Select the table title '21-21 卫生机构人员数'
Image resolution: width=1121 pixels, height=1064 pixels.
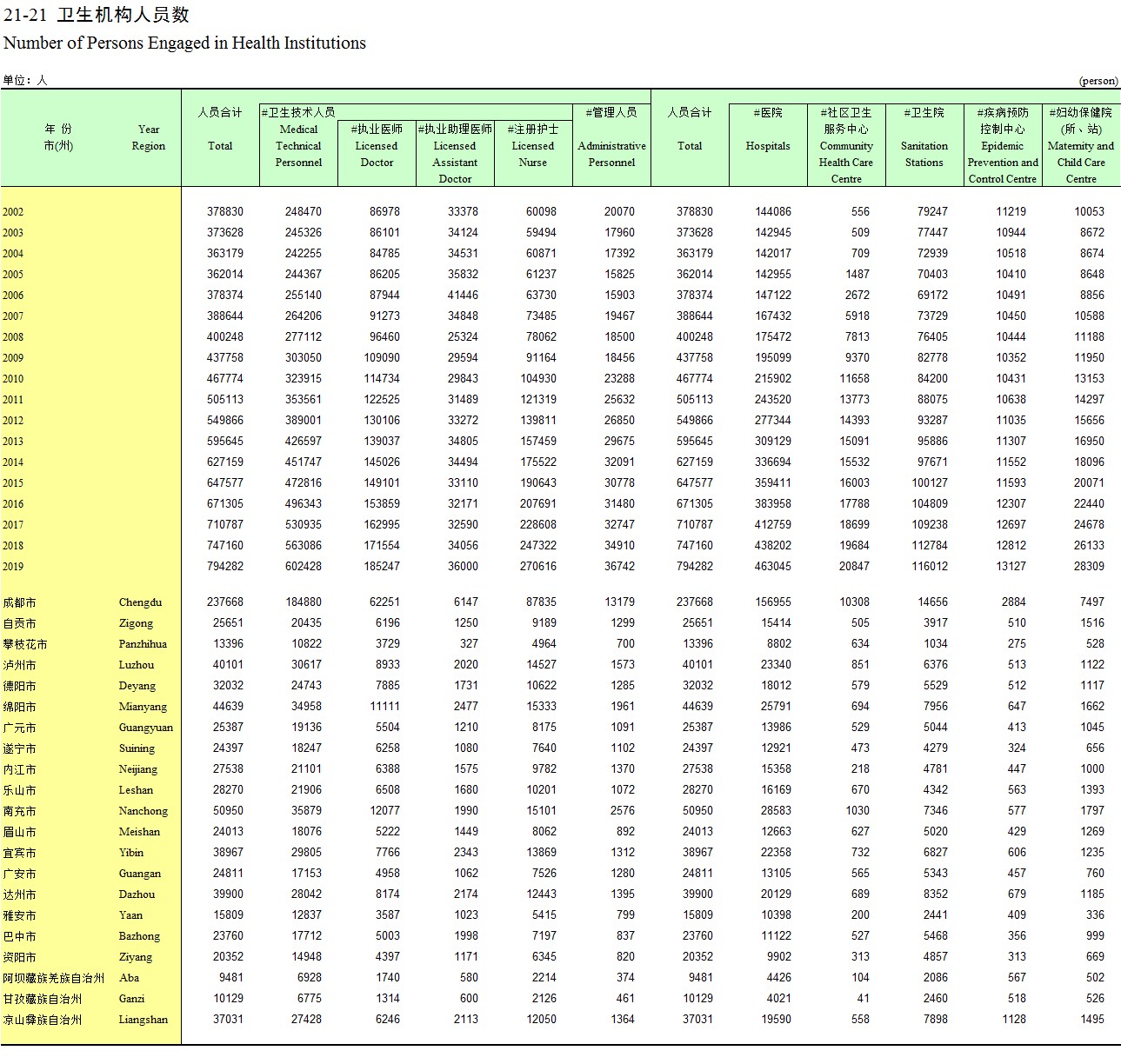(97, 15)
